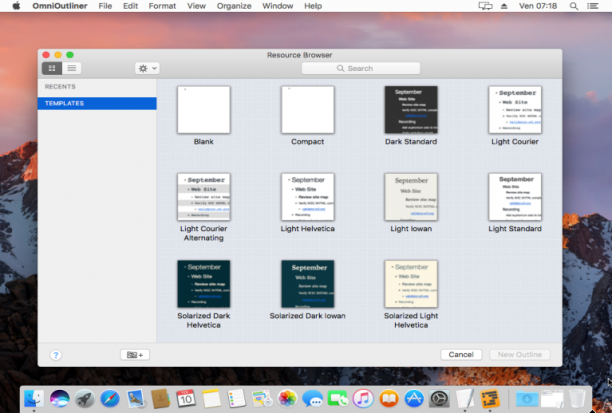Open the gear action dropdown
The height and width of the screenshot is (413, 612).
147,68
